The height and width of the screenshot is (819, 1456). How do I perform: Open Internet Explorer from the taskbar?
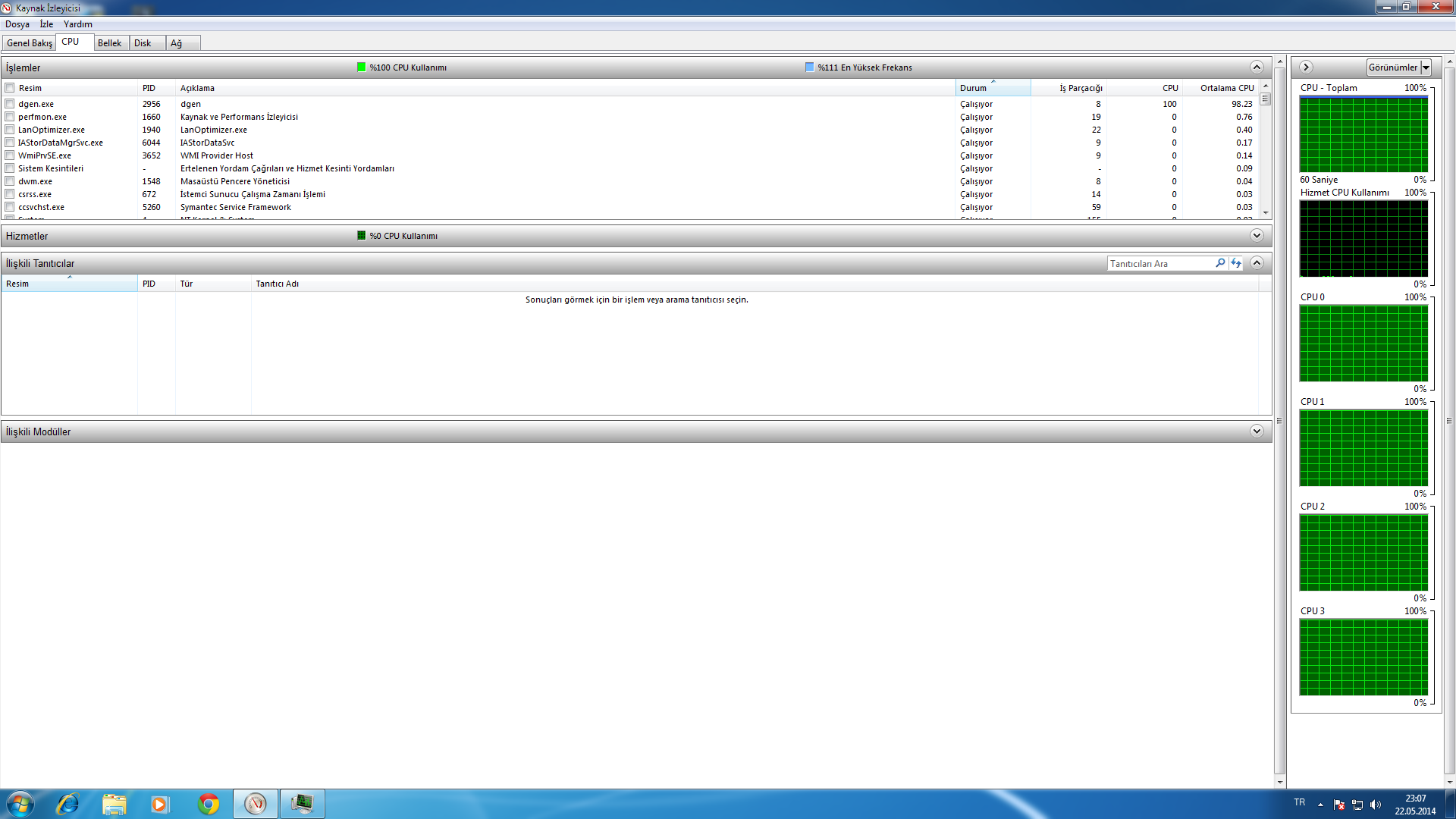(68, 804)
